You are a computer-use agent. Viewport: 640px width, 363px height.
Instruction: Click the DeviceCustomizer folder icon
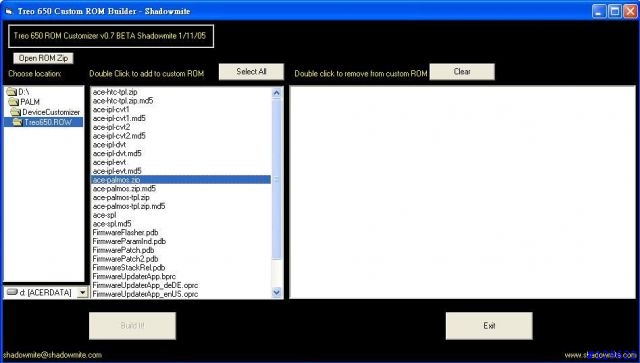click(x=16, y=112)
